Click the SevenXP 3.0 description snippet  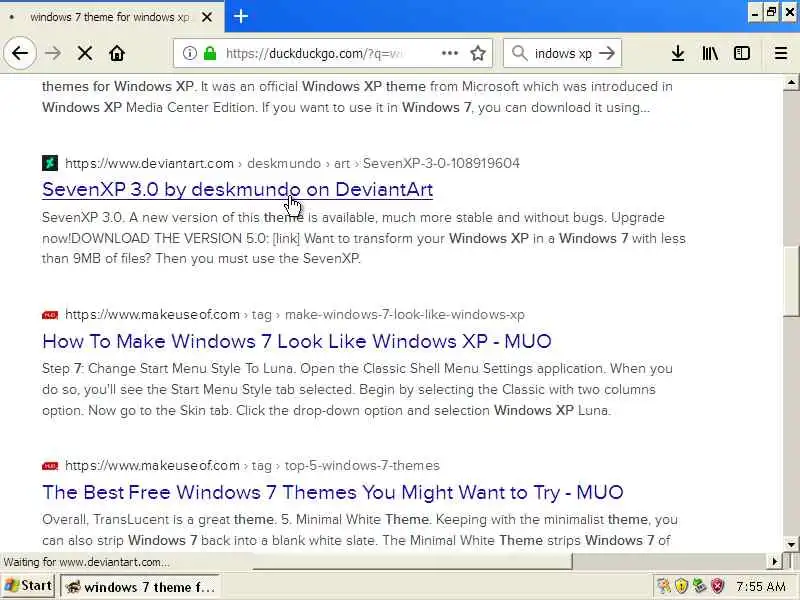click(364, 238)
